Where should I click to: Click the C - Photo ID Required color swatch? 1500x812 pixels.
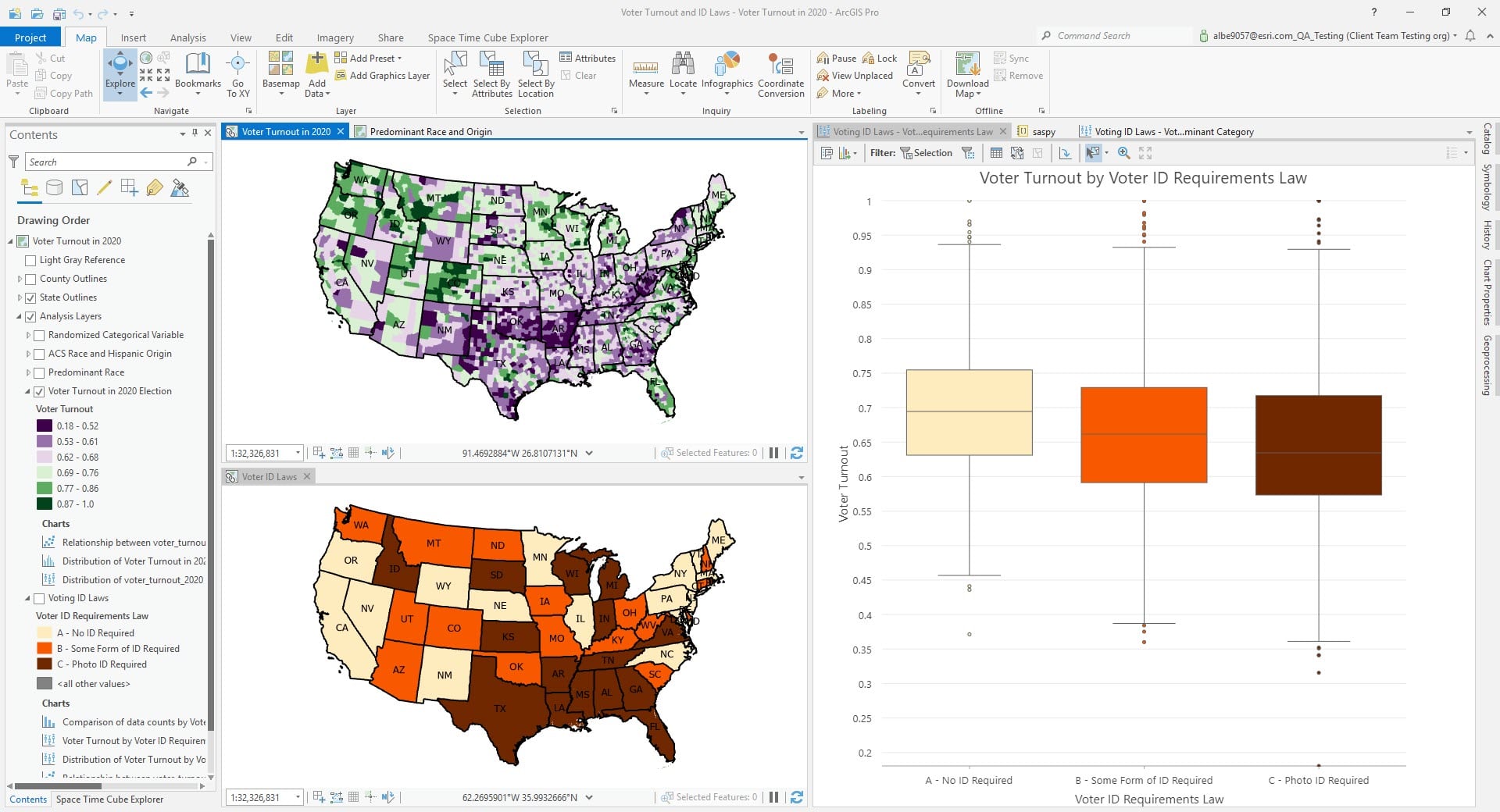[x=44, y=664]
